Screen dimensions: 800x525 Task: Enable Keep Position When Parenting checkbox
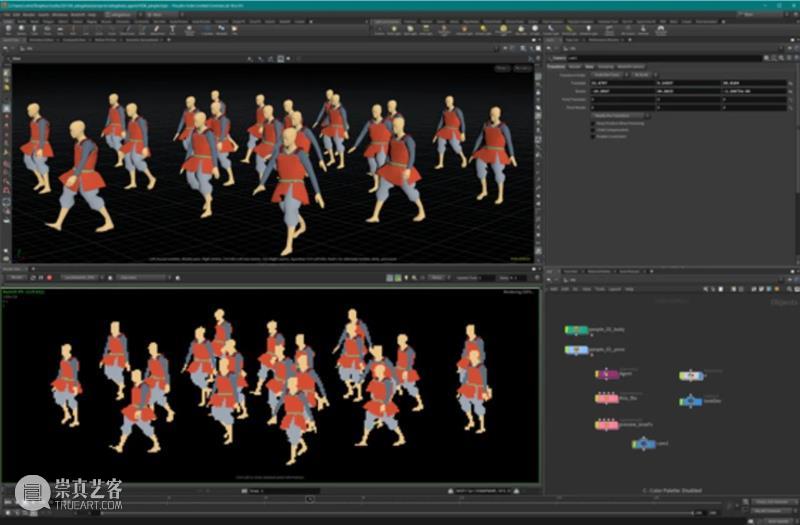coord(594,123)
